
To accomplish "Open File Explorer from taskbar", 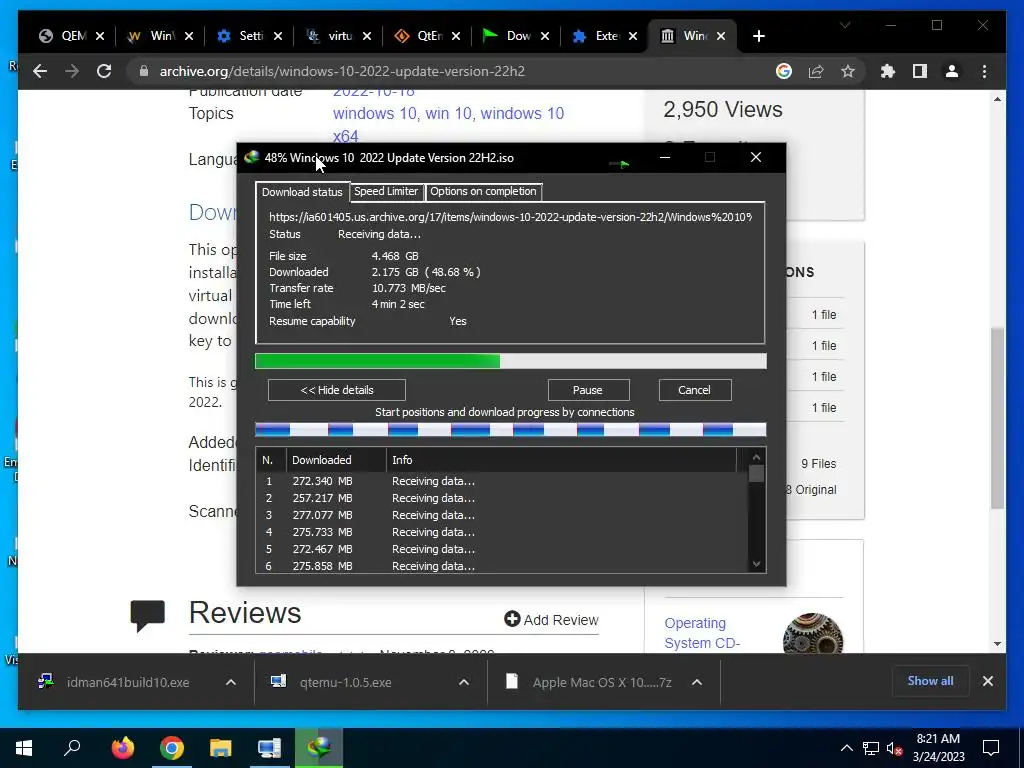I will click(x=221, y=748).
